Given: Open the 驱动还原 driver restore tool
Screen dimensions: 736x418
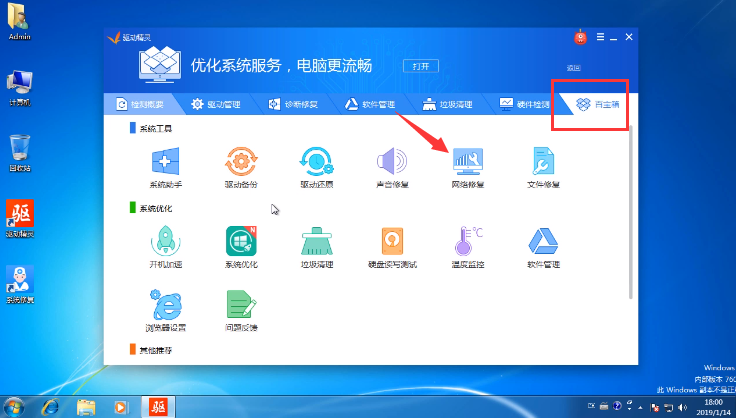Looking at the screenshot, I should [x=316, y=162].
